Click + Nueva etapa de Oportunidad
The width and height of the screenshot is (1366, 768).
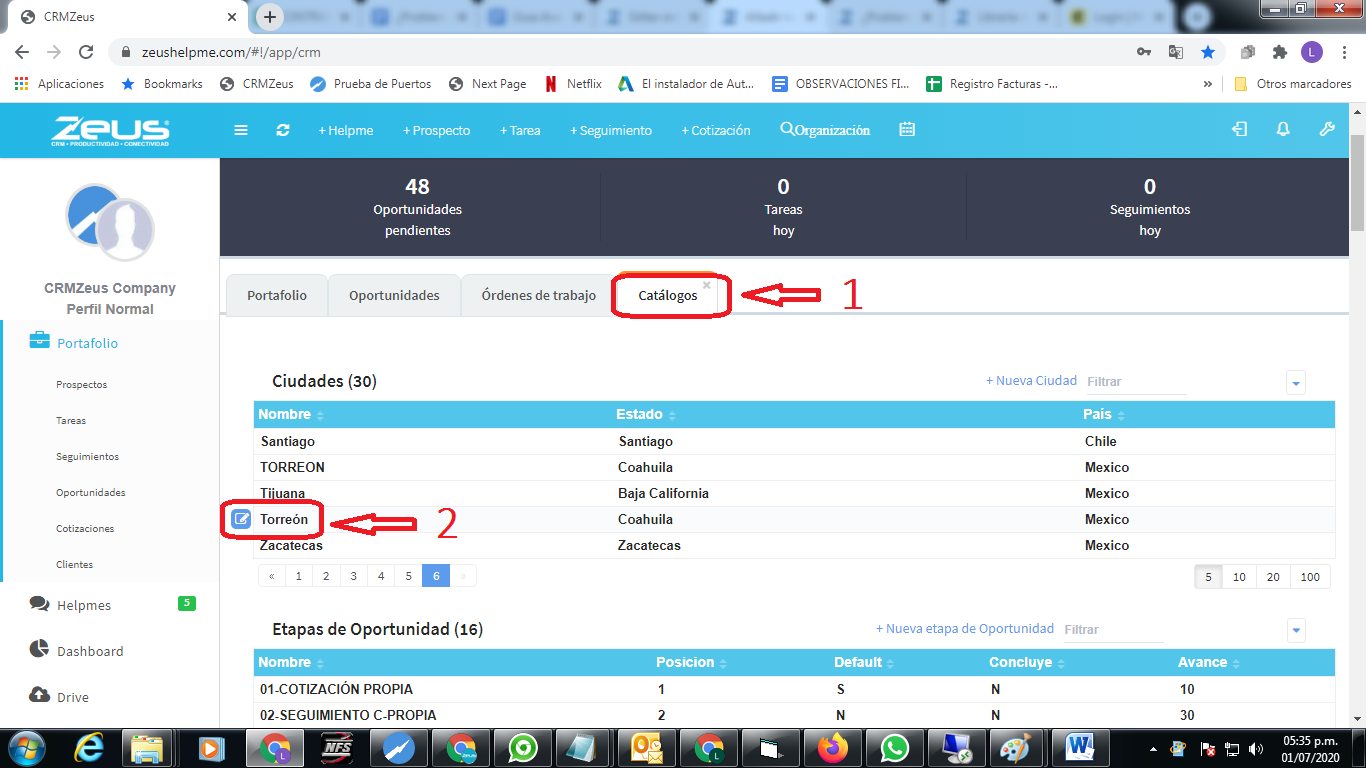[x=966, y=628]
